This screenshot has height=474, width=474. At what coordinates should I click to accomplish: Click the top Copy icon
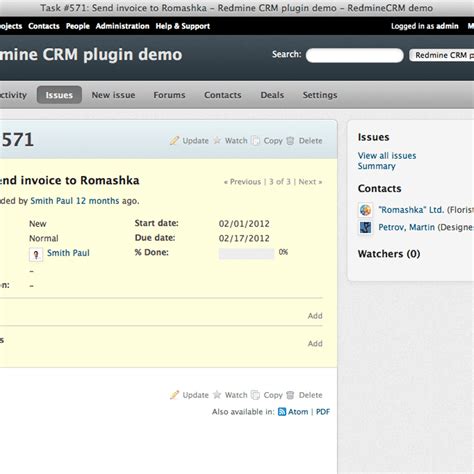[255, 141]
